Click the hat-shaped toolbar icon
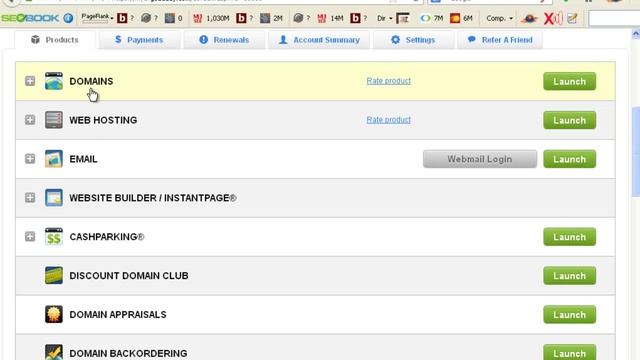The width and height of the screenshot is (640, 360). point(529,18)
